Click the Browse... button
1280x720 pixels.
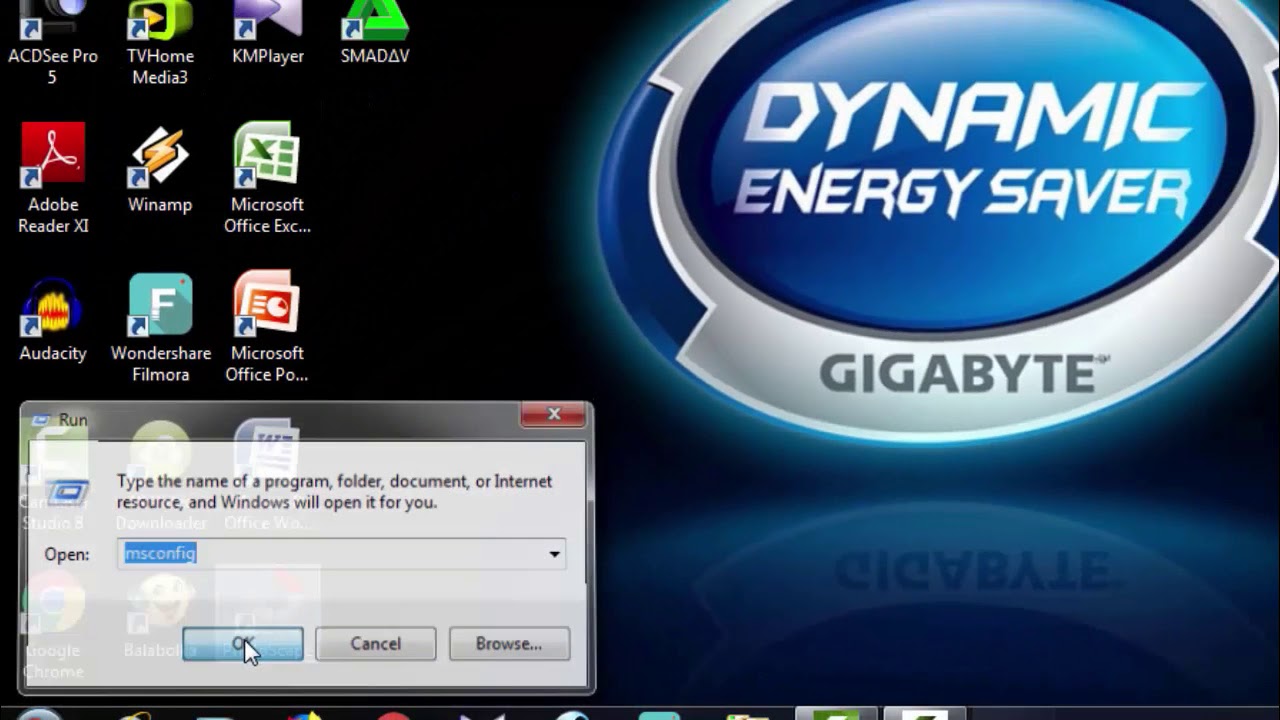point(509,644)
